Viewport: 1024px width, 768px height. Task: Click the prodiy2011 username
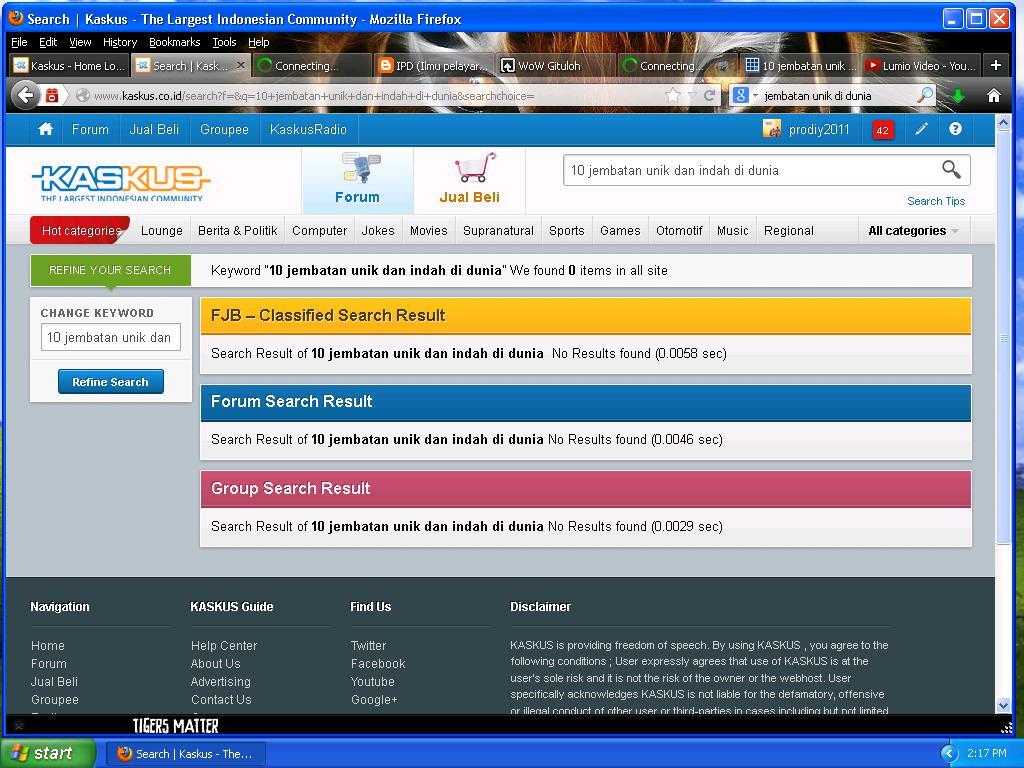[x=819, y=129]
